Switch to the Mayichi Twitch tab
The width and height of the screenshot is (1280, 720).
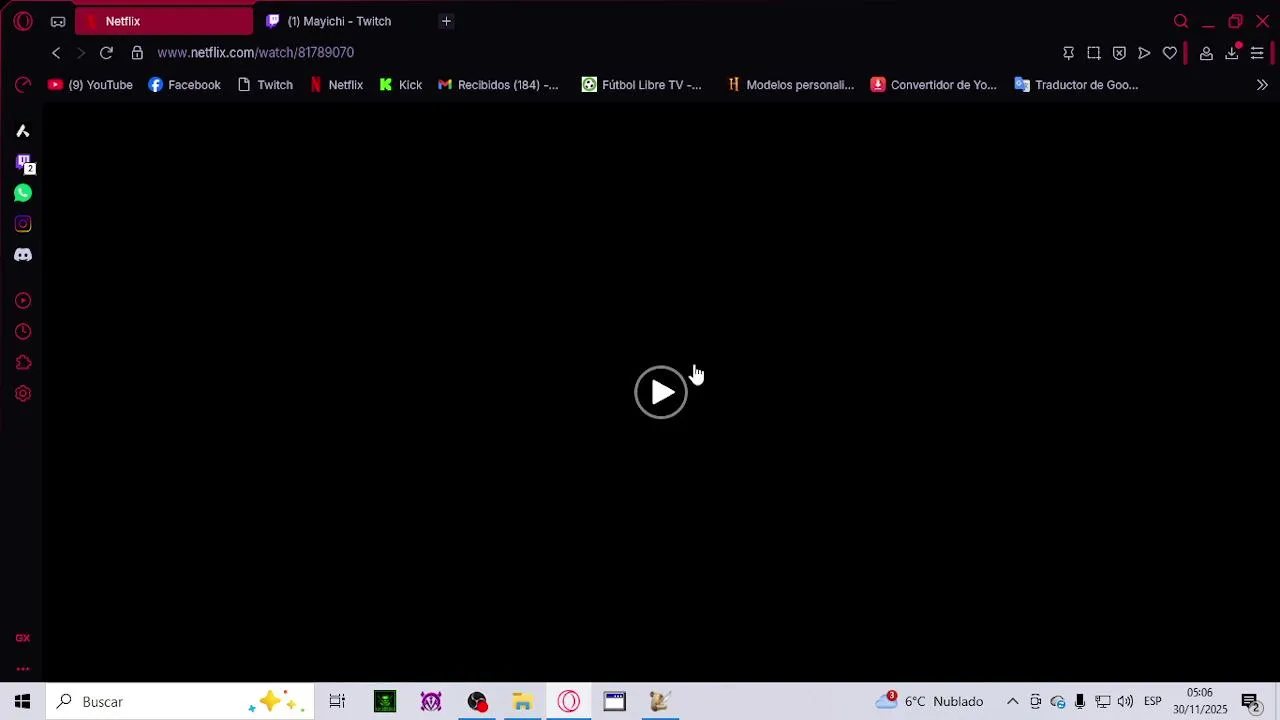tap(340, 21)
